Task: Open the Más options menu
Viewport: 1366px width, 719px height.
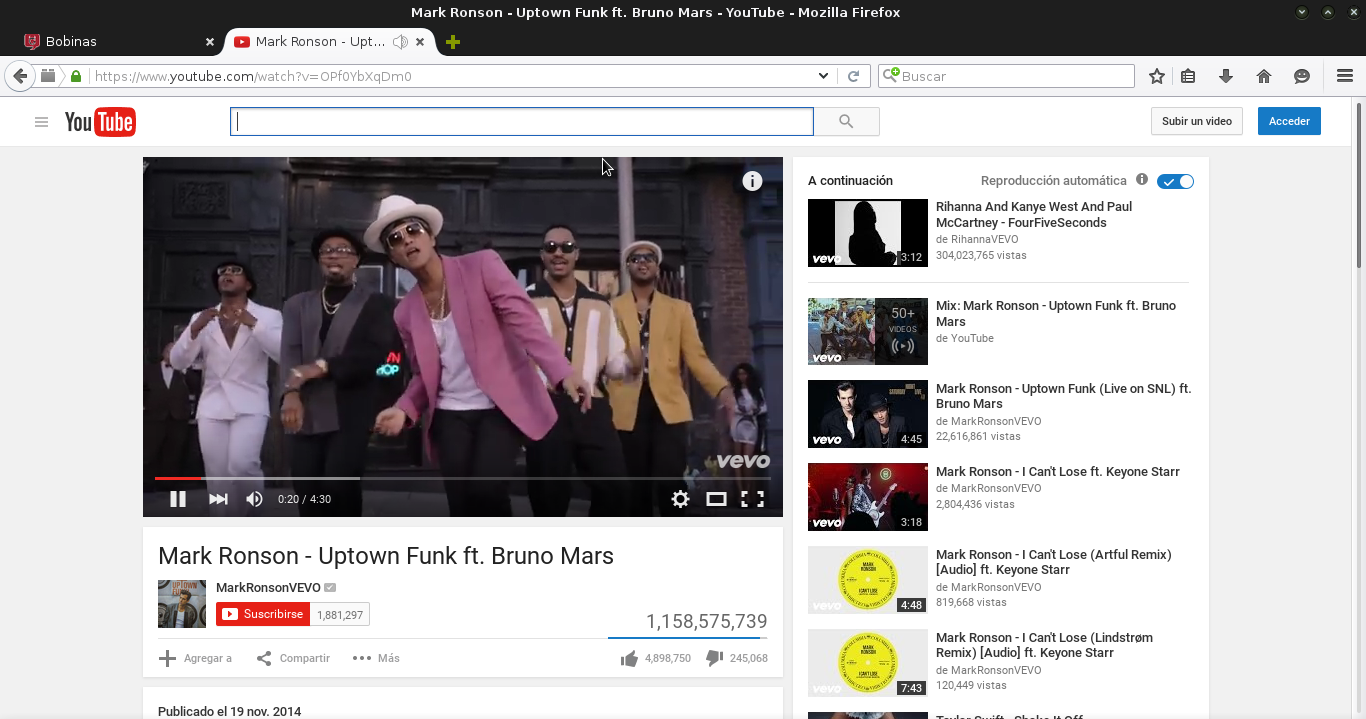Action: (x=376, y=658)
